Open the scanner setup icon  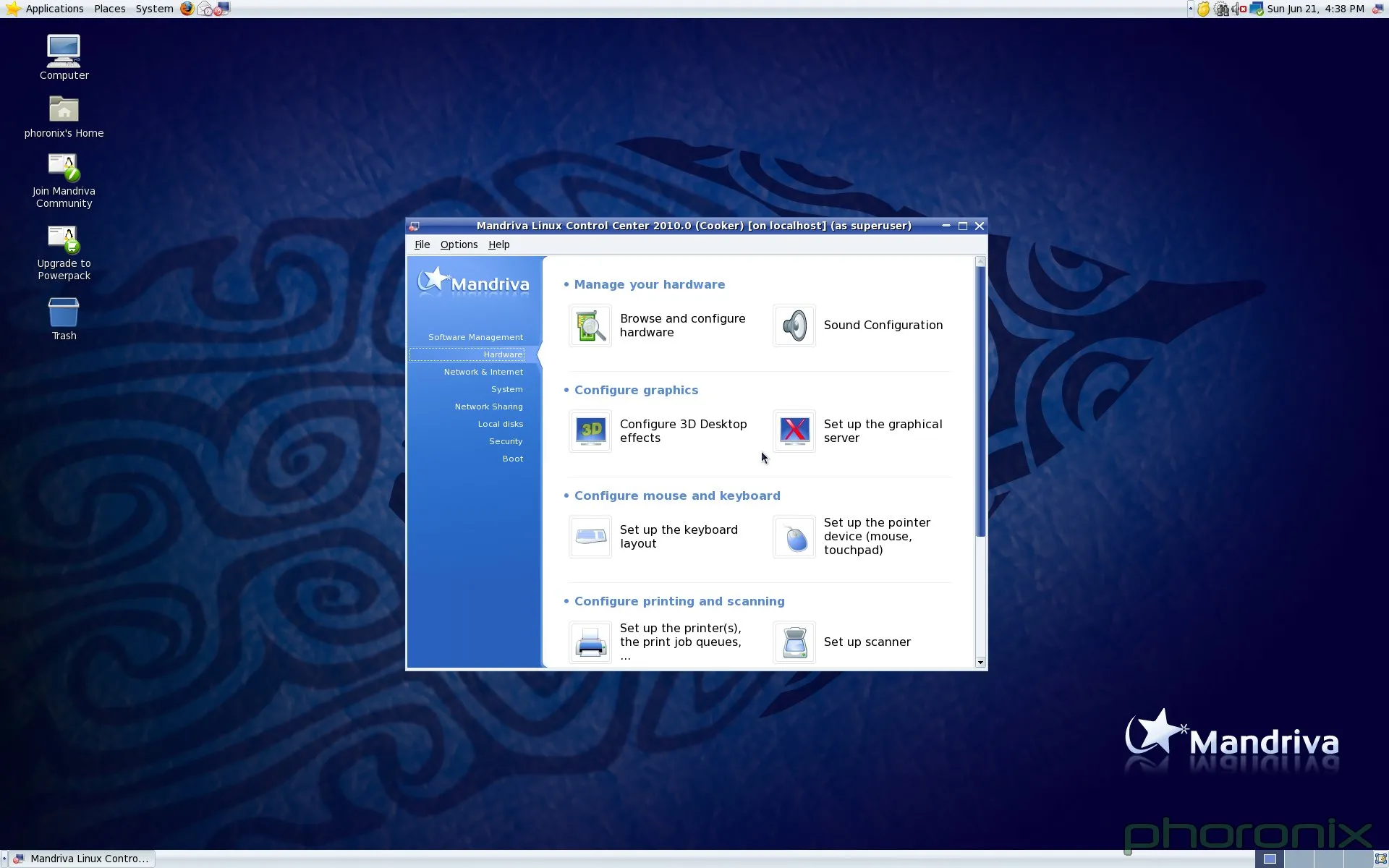794,642
